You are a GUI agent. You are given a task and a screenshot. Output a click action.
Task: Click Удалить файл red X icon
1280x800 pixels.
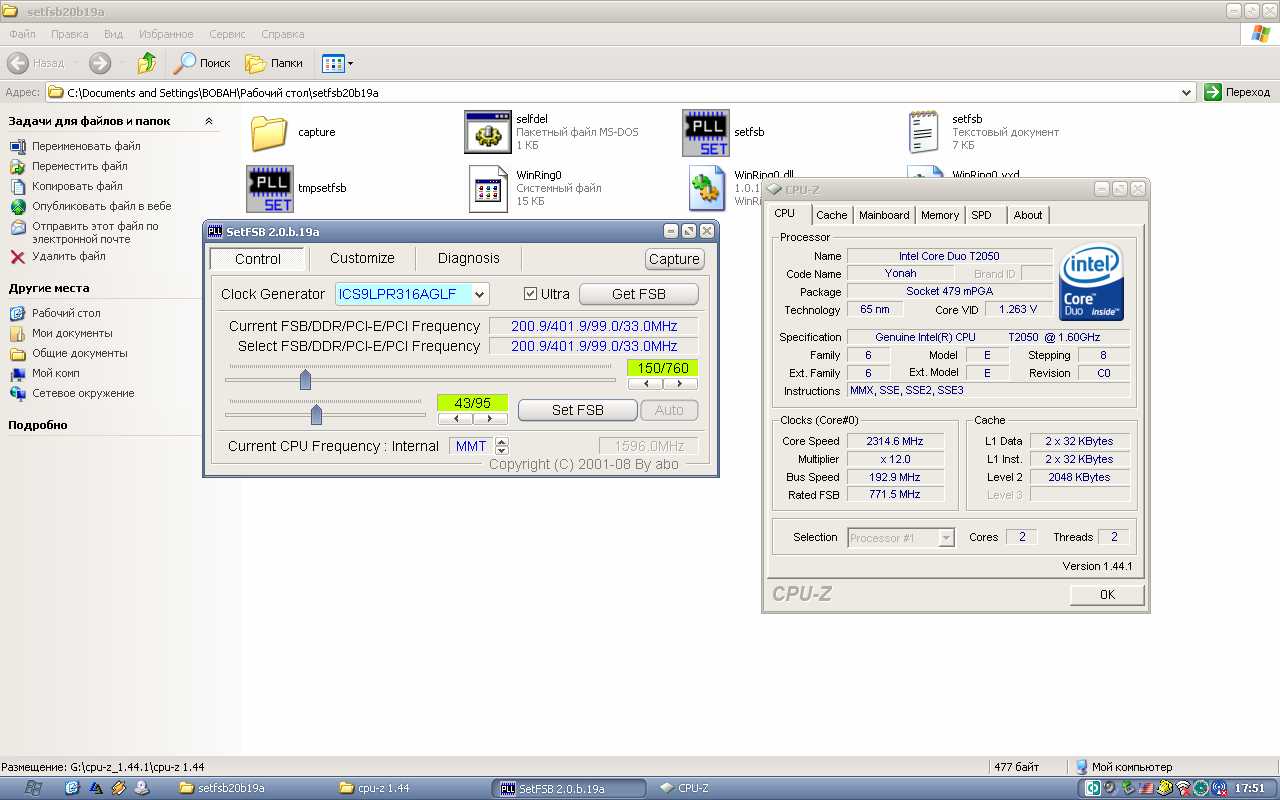[x=17, y=257]
